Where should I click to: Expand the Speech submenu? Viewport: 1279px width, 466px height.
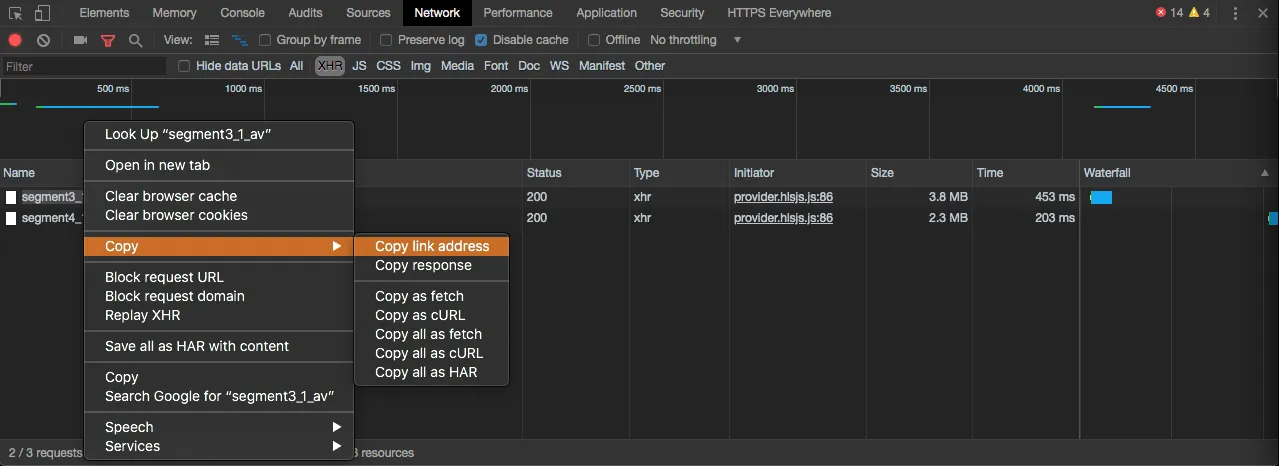pos(219,427)
